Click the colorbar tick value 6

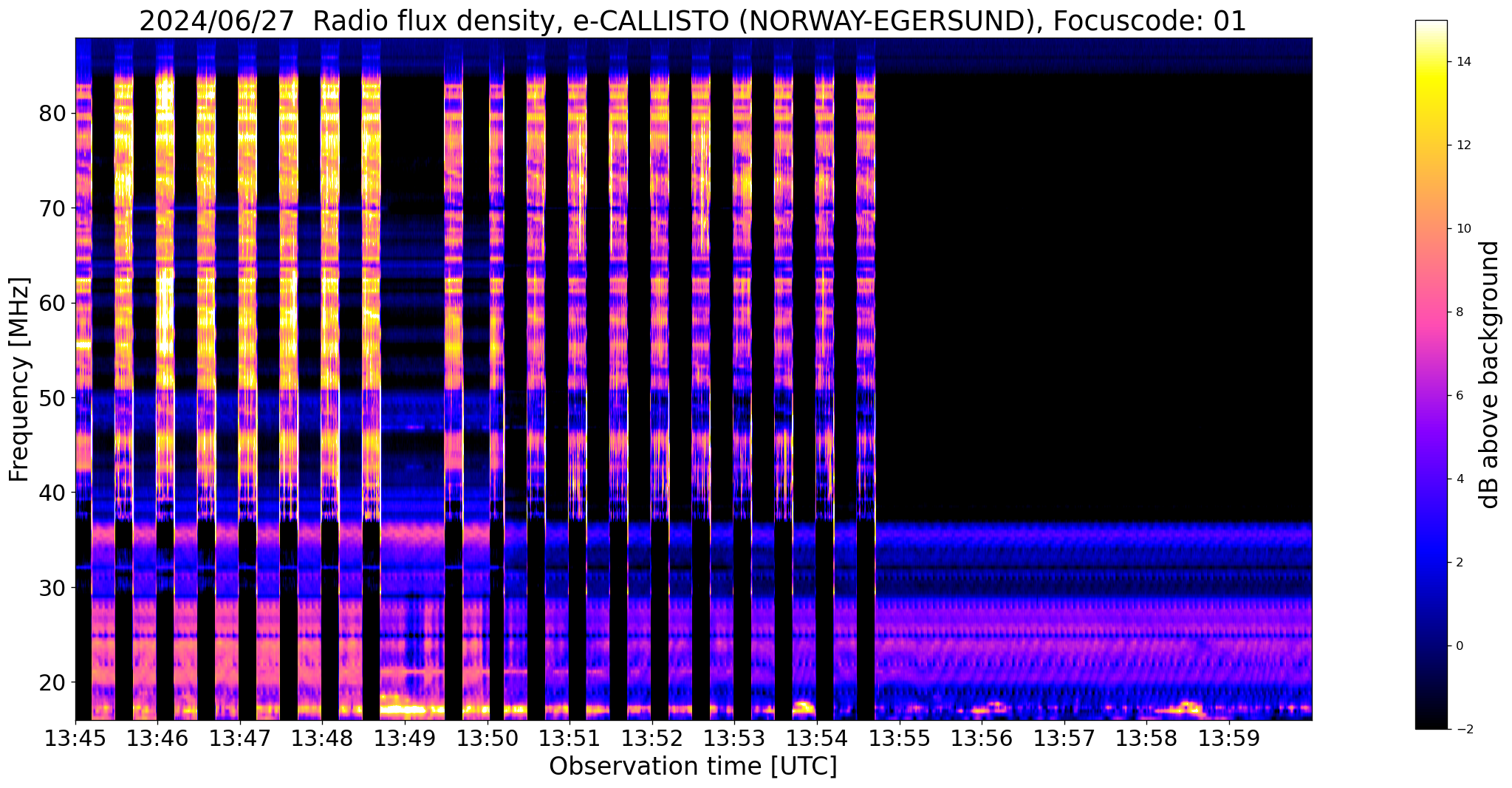pyautogui.click(x=1460, y=396)
